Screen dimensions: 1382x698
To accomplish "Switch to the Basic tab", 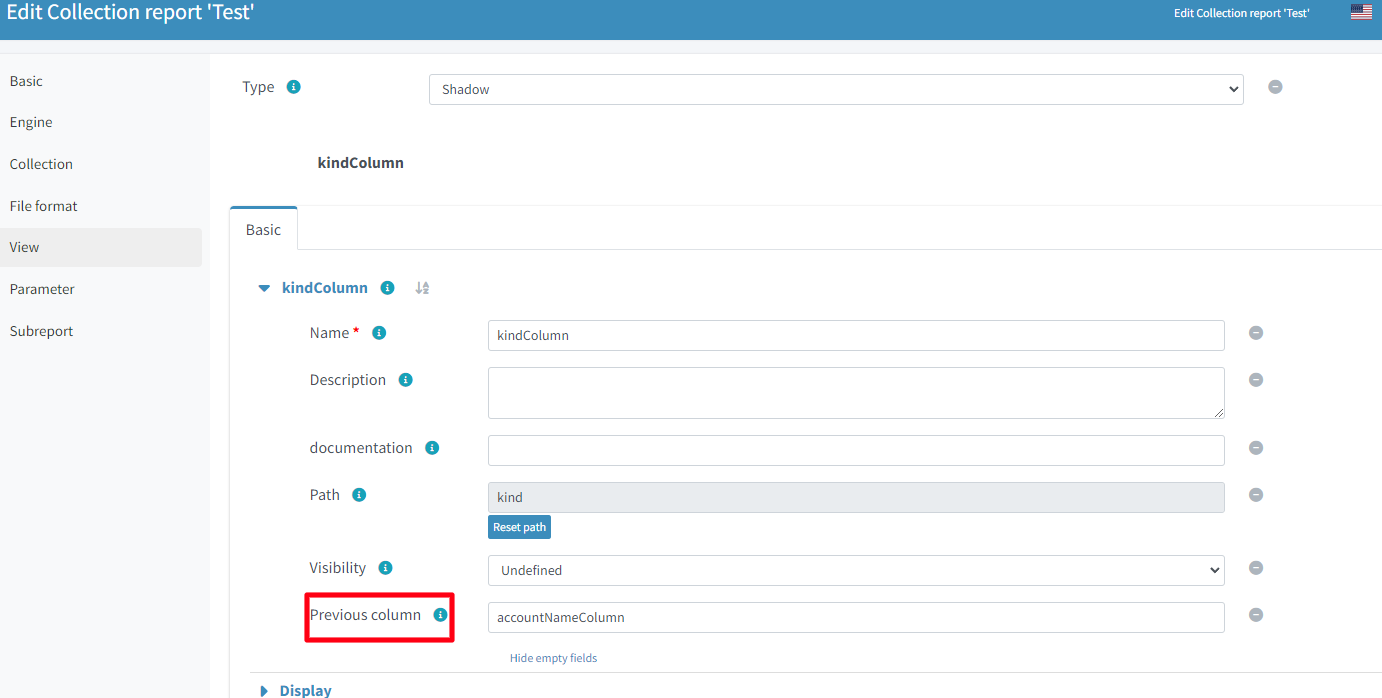I will [x=263, y=230].
